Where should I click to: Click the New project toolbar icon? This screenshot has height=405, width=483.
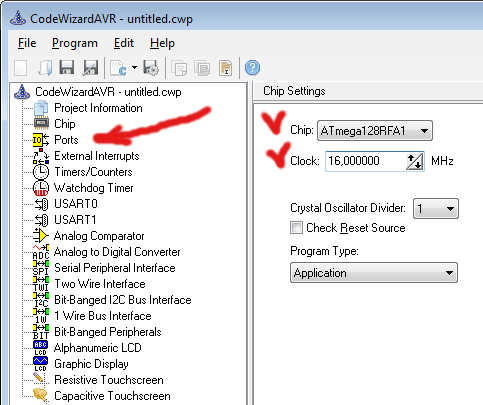(21, 68)
